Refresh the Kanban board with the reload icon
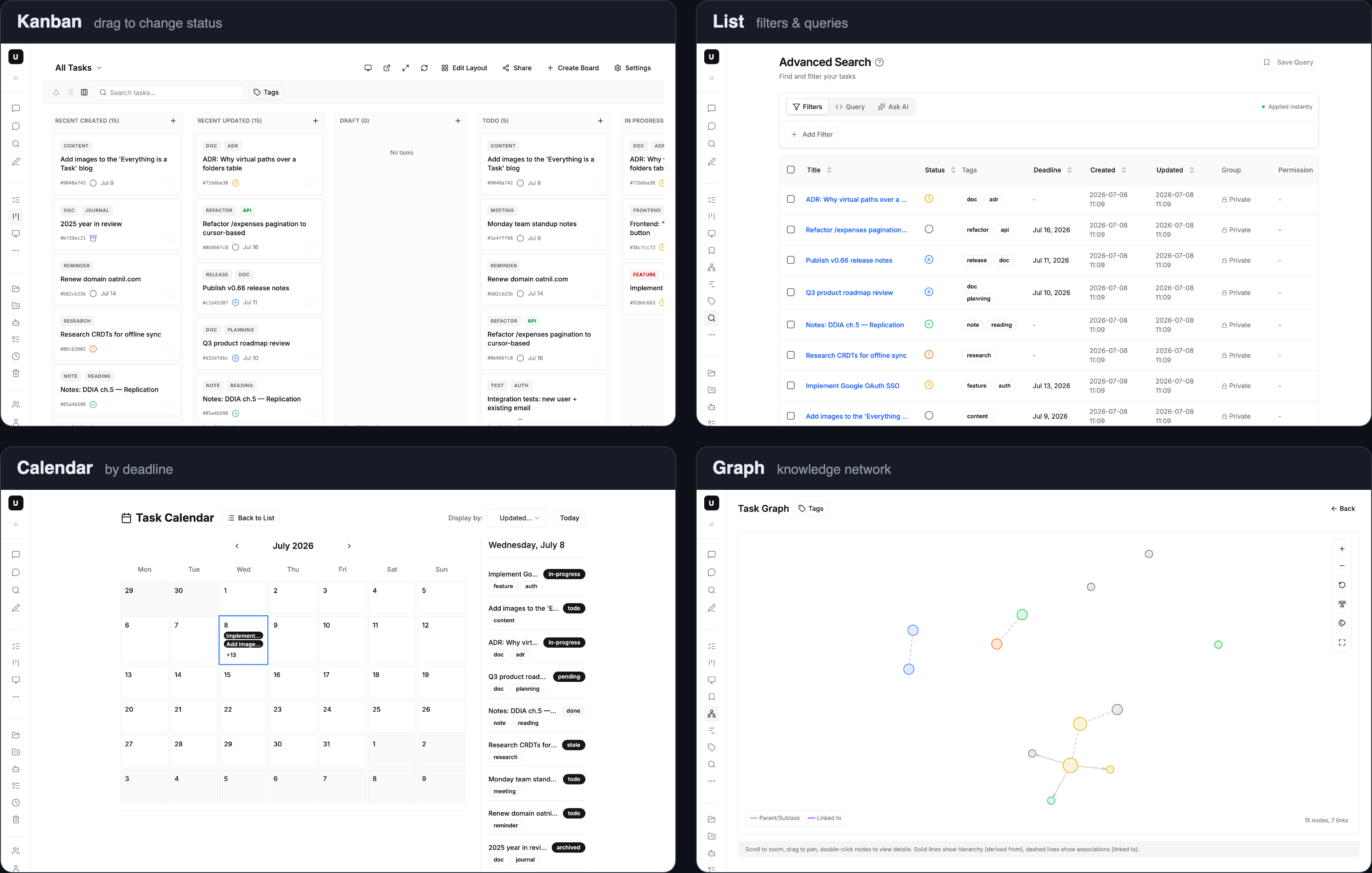The width and height of the screenshot is (1372, 873). click(x=424, y=68)
